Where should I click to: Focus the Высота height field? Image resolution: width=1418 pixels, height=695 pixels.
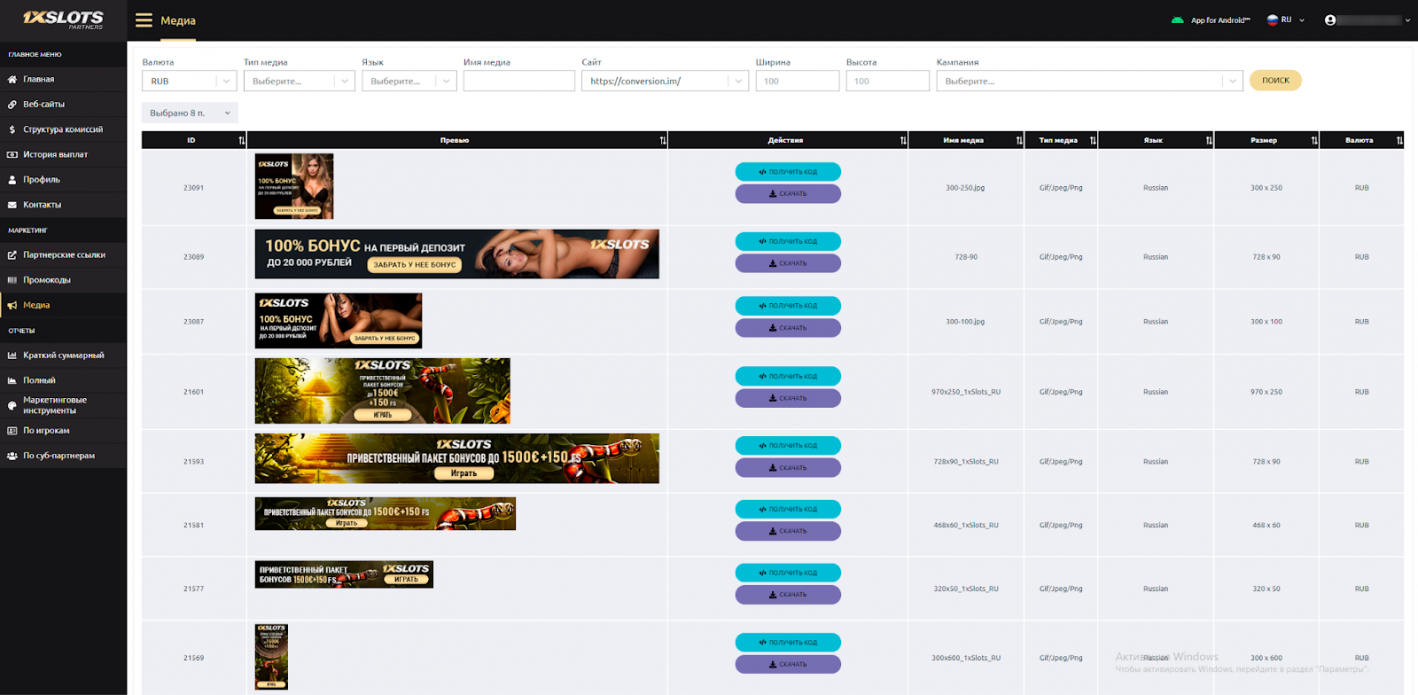[887, 81]
